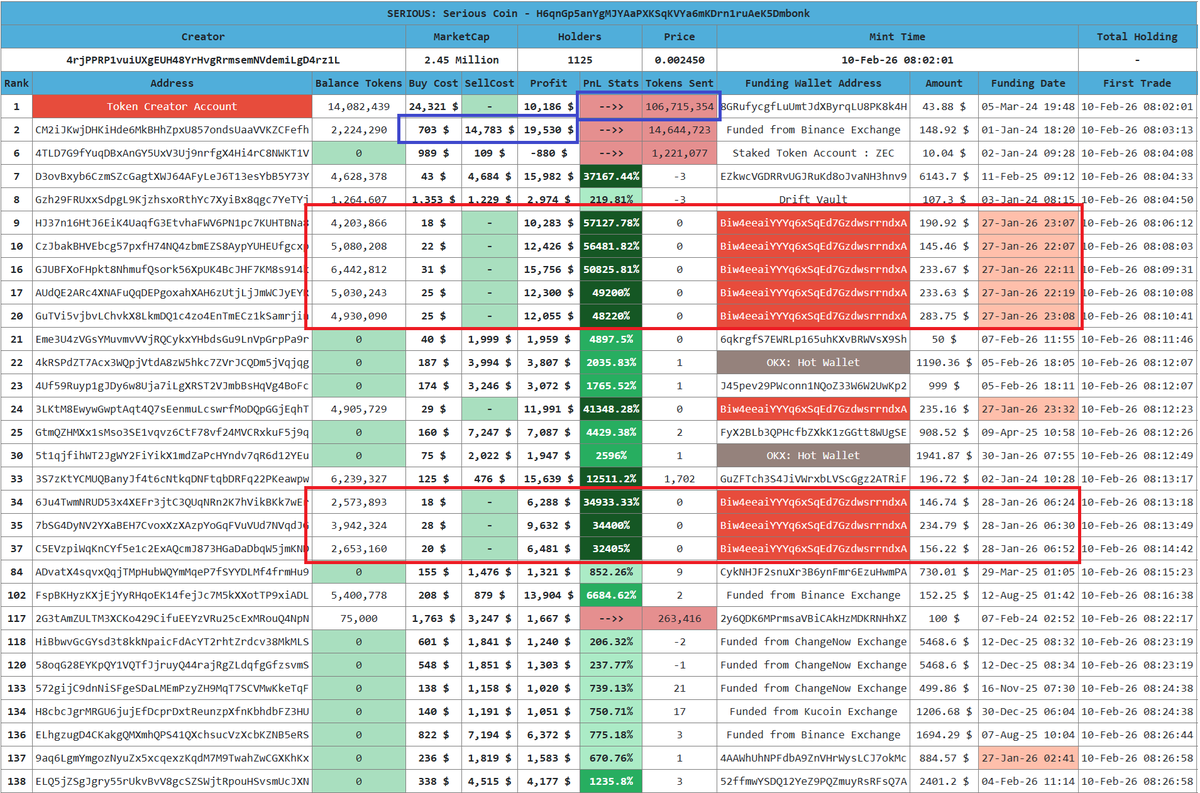This screenshot has width=1200, height=793.
Task: Click amount 499.86 $ in rank 133
Action: pos(943,688)
